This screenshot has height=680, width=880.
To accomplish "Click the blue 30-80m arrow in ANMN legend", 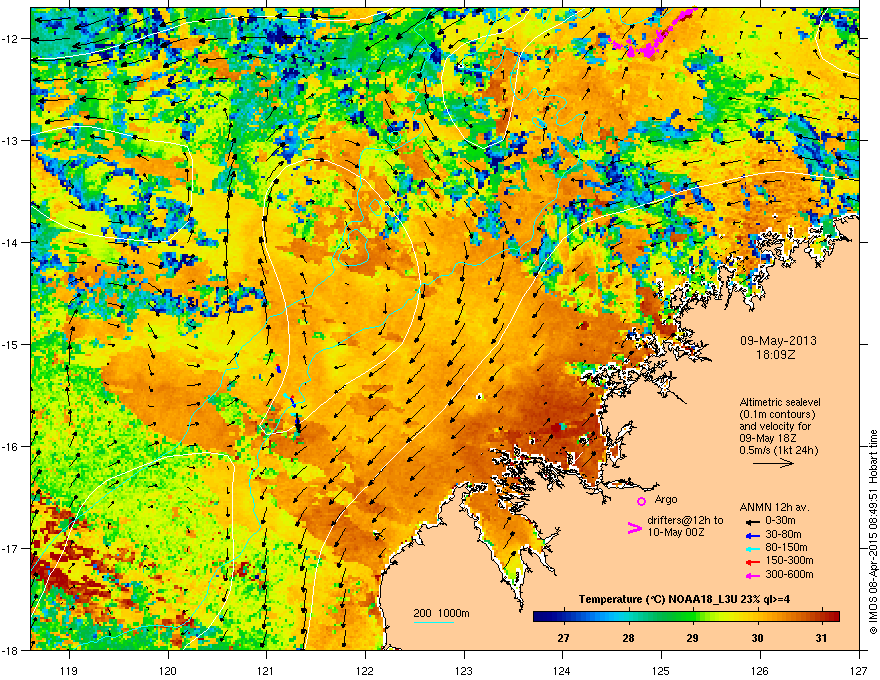I will pyautogui.click(x=752, y=535).
